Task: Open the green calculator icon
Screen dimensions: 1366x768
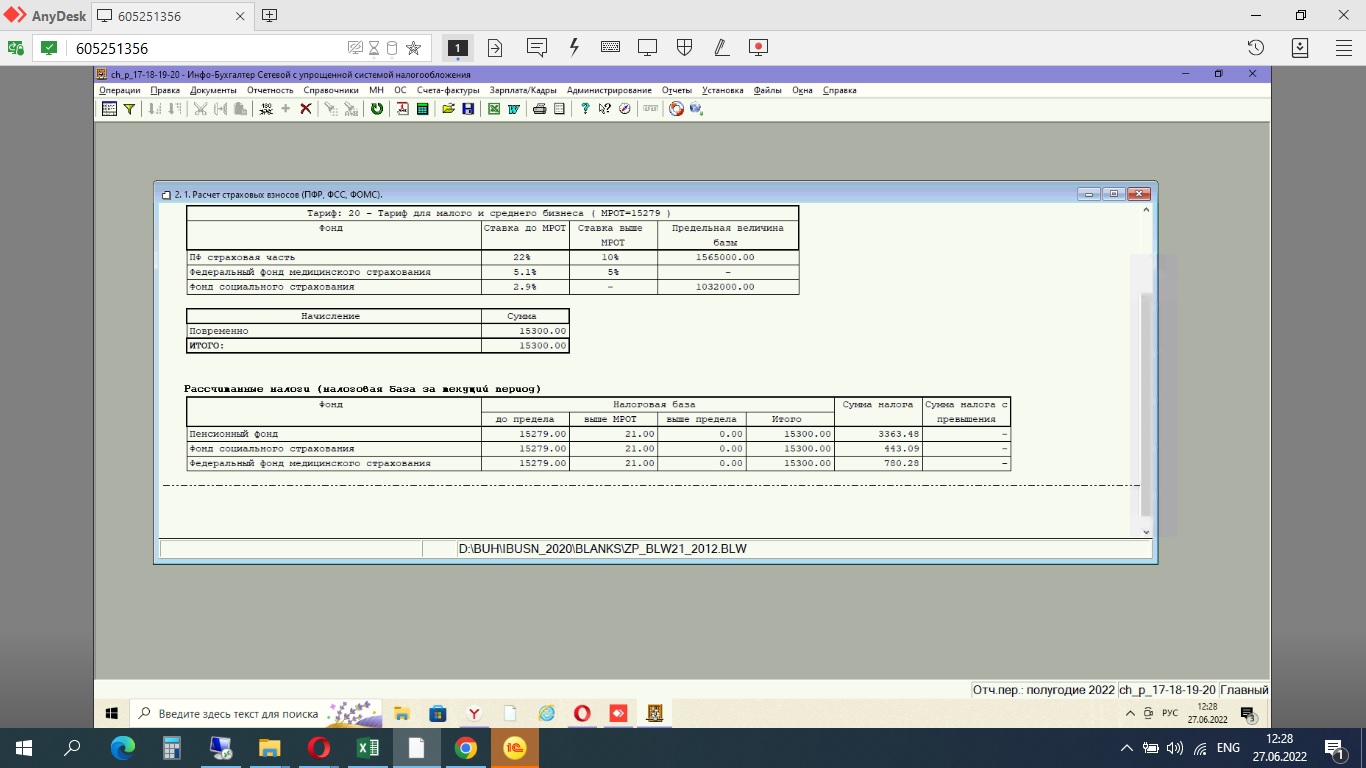Action: tap(423, 109)
